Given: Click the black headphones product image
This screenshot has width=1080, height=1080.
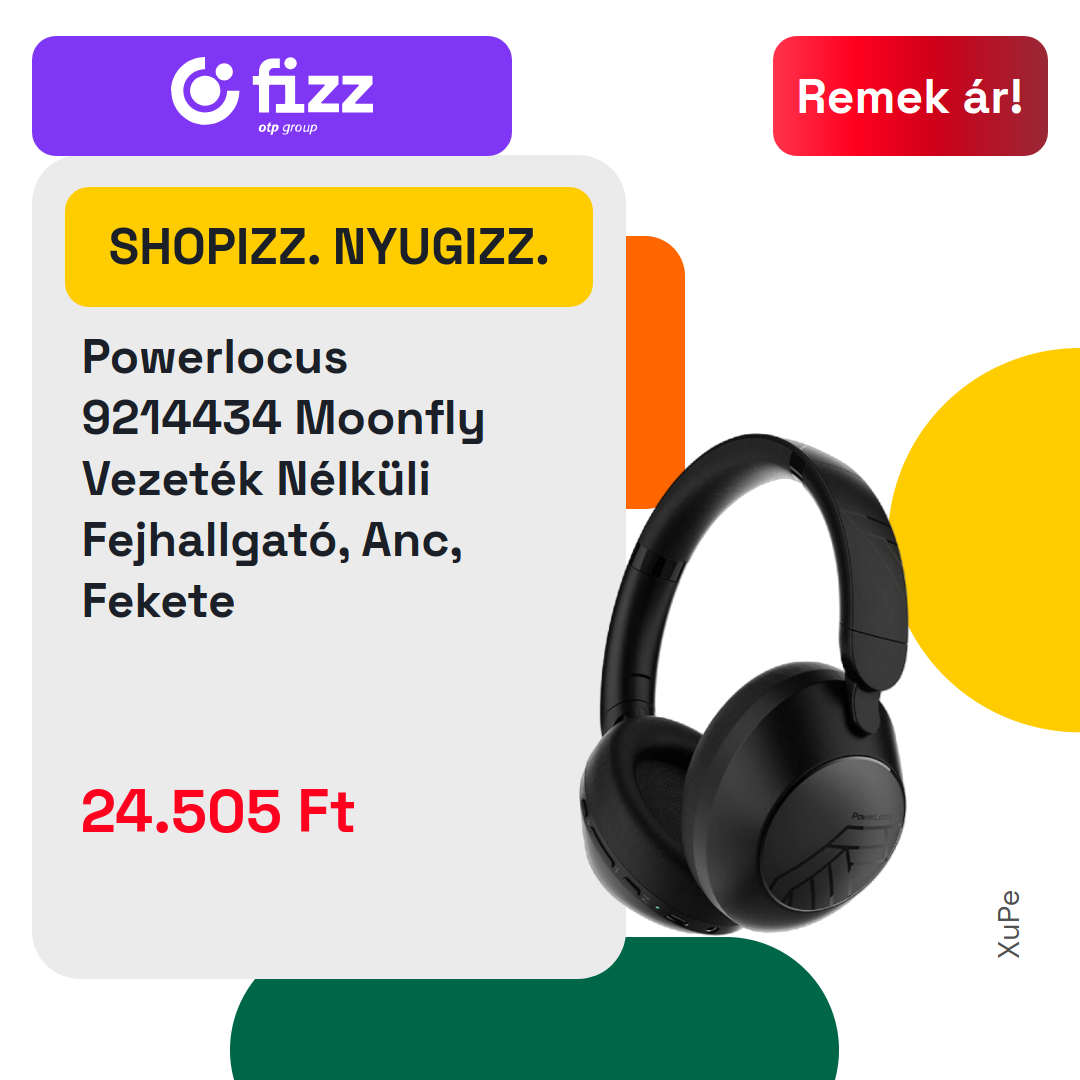Looking at the screenshot, I should [744, 683].
